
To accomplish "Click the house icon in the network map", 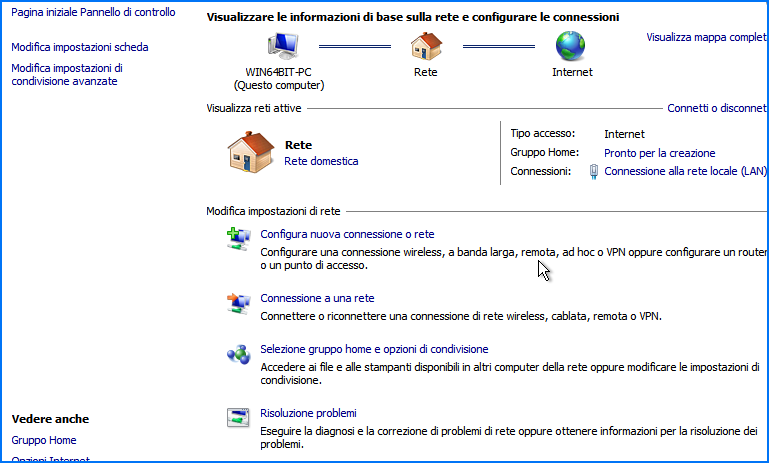I will coord(426,46).
